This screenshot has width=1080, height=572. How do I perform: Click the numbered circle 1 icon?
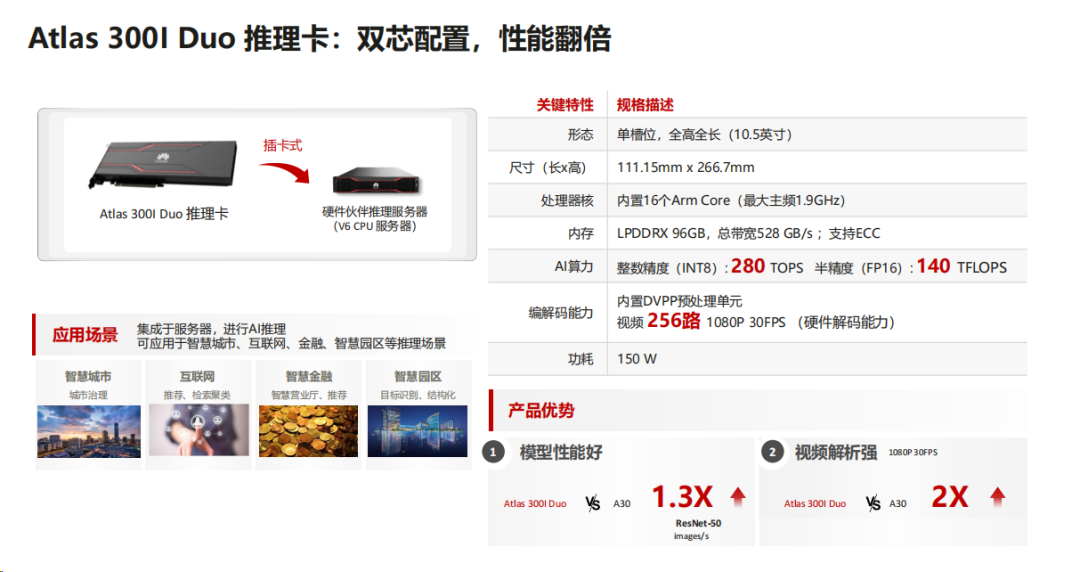[493, 453]
